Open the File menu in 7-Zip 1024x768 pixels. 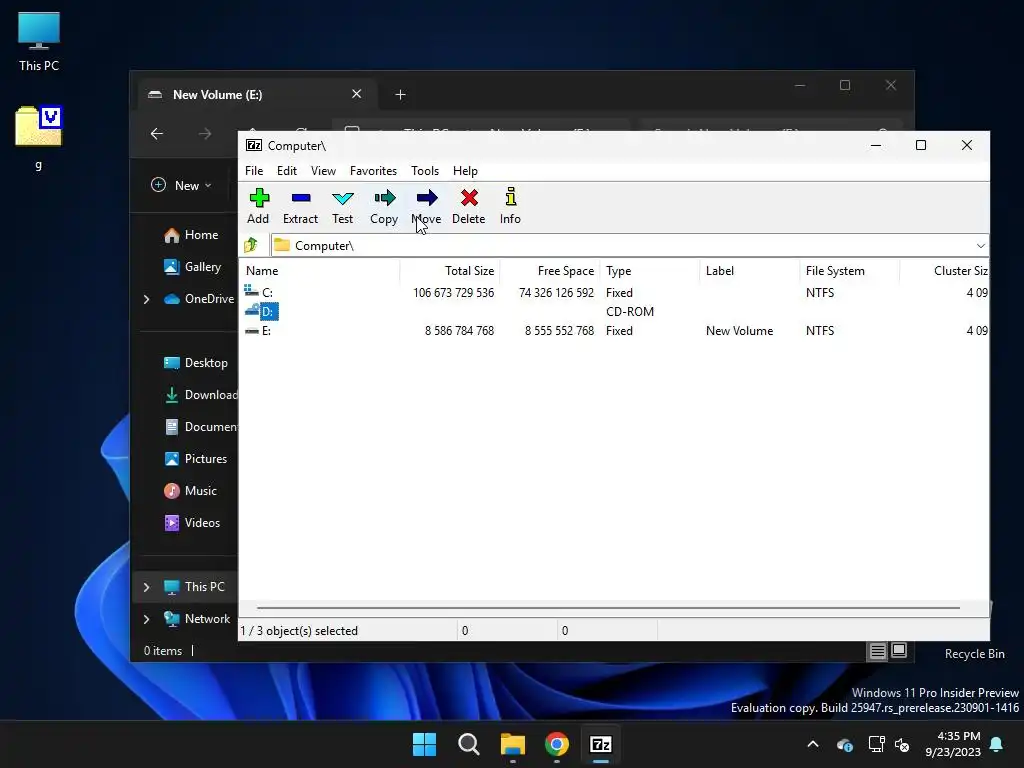[254, 170]
